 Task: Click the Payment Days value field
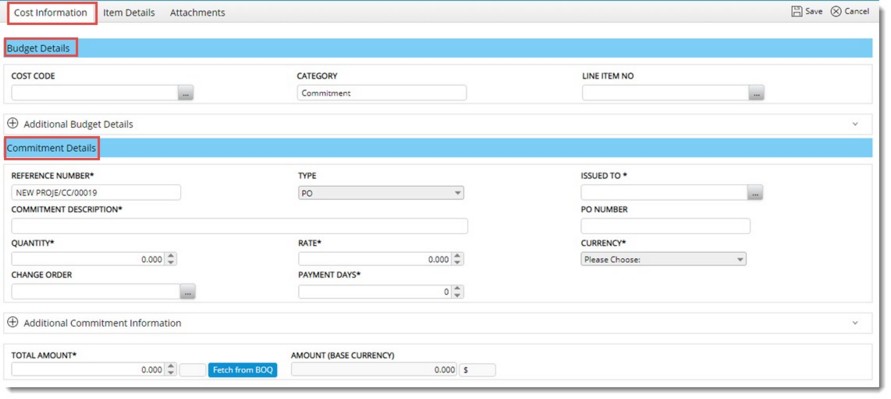(376, 292)
